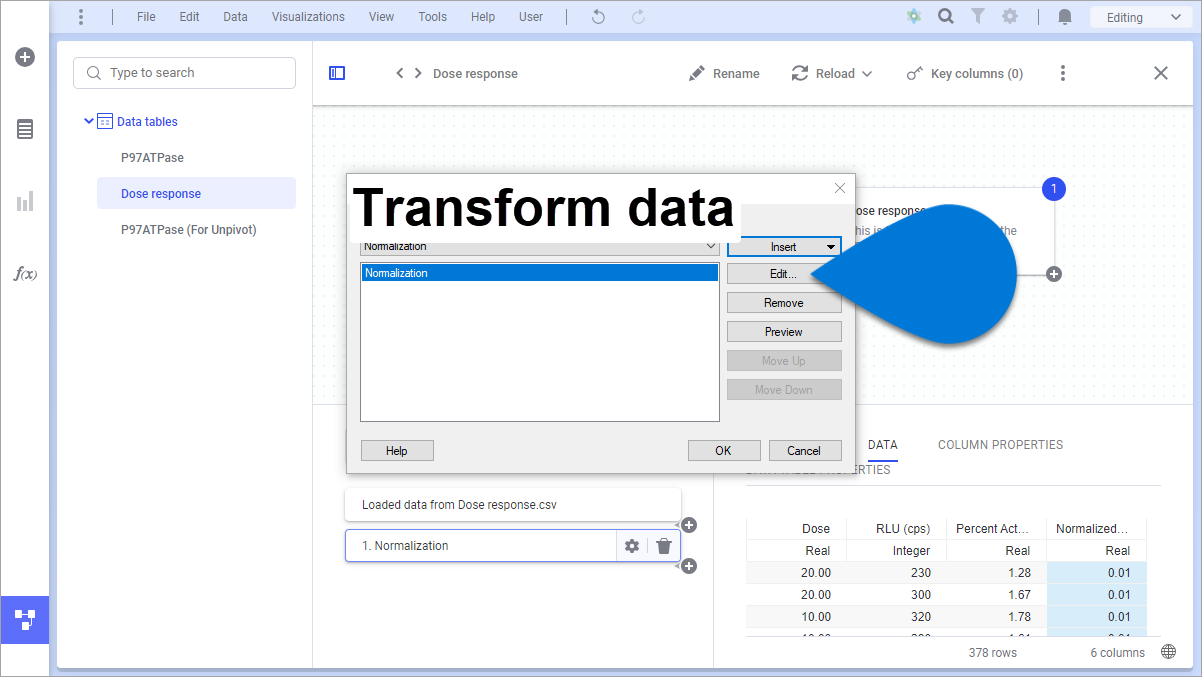Click the Edit... button in dialog

point(784,274)
